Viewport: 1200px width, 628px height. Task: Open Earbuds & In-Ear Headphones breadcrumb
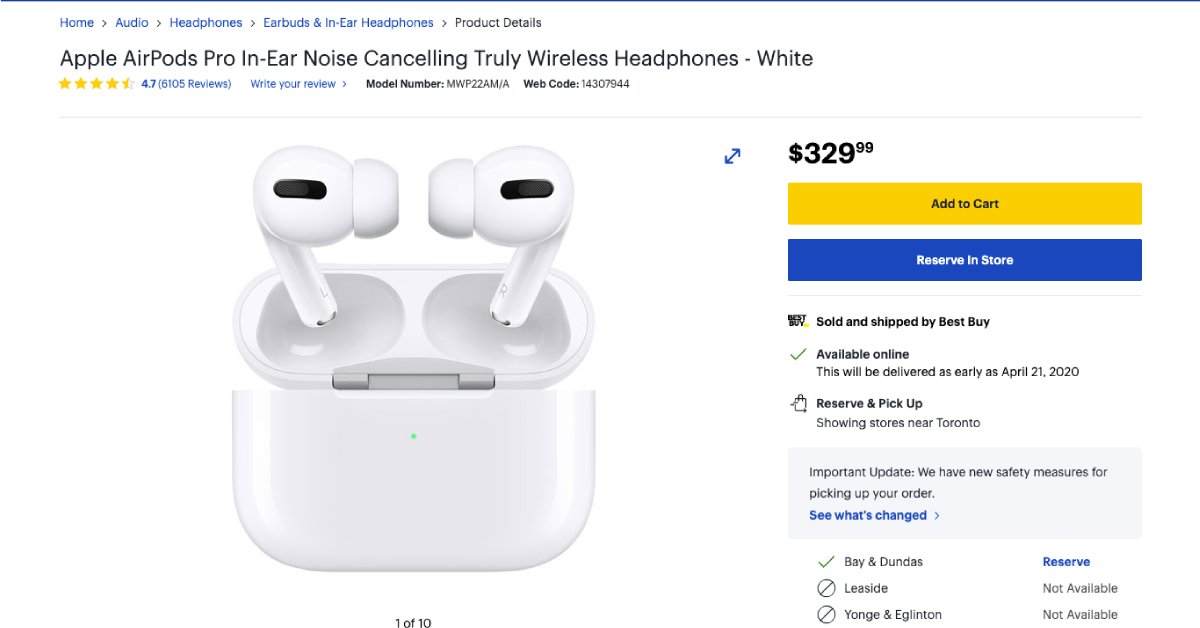click(348, 22)
